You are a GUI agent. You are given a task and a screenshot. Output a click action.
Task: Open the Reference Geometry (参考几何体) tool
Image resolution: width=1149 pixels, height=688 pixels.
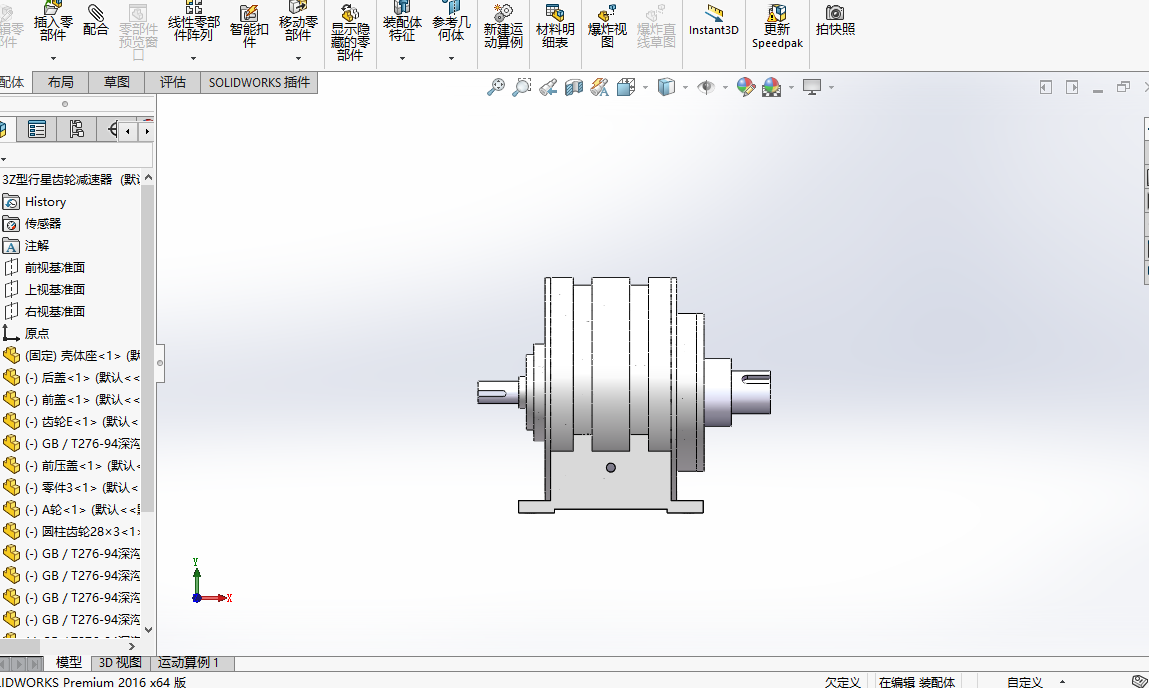(451, 21)
